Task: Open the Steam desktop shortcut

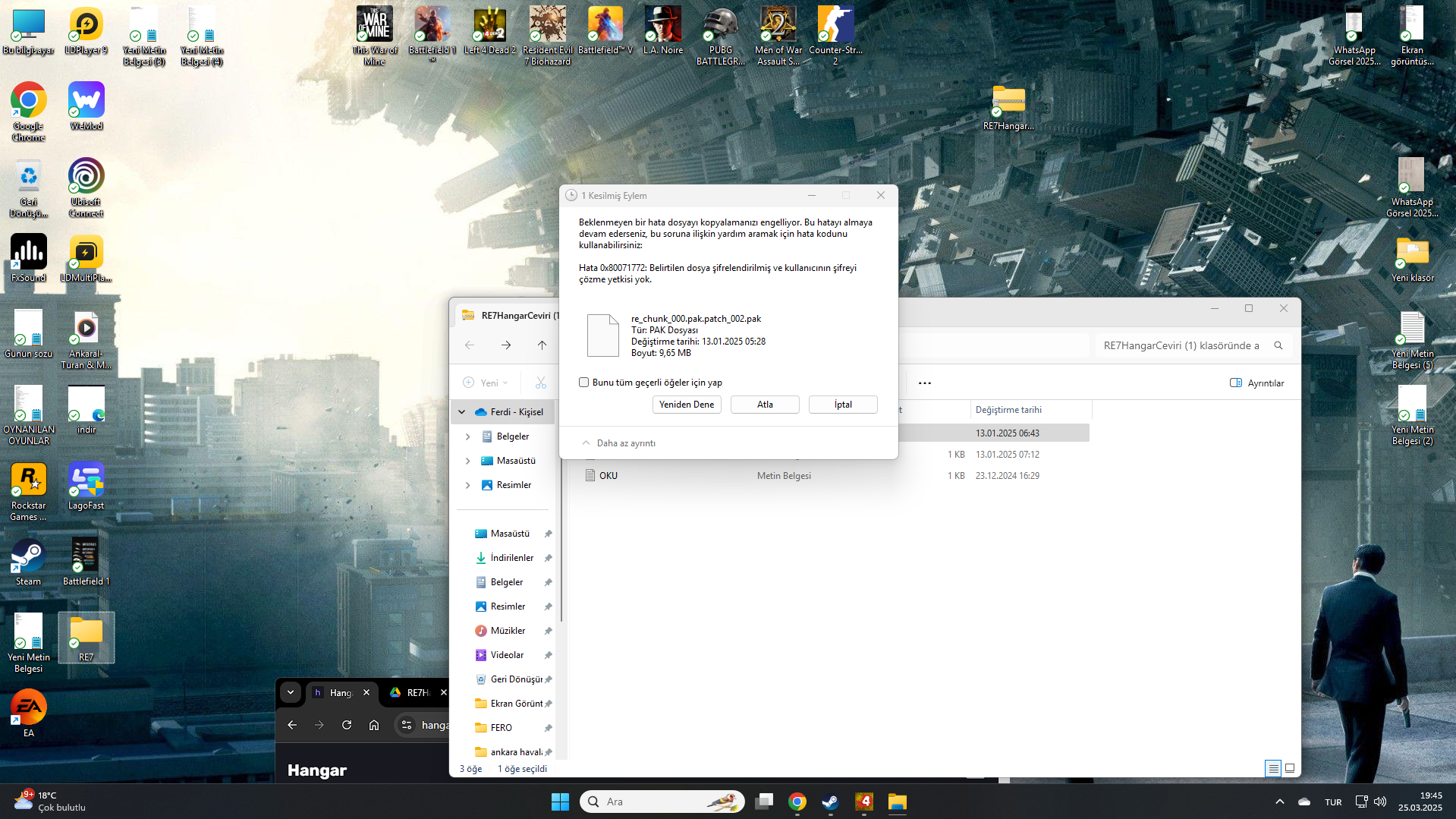Action: [28, 561]
